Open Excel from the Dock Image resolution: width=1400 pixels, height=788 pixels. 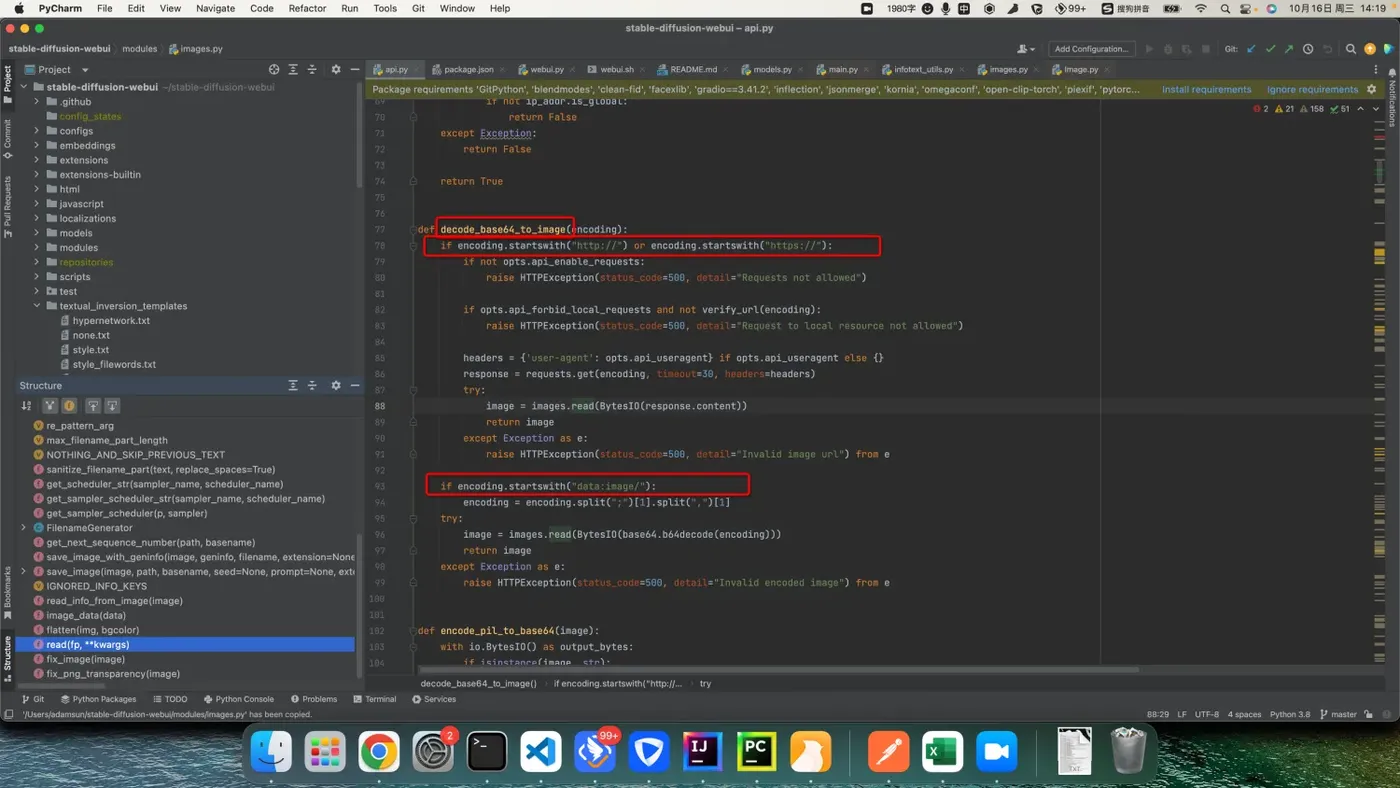coord(942,752)
